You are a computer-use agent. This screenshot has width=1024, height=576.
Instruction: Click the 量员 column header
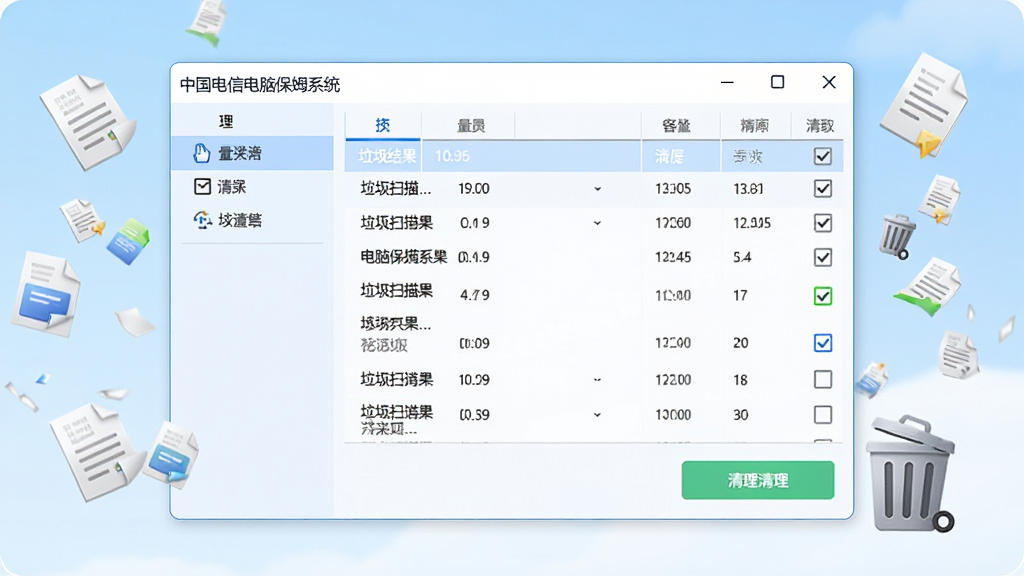click(471, 125)
